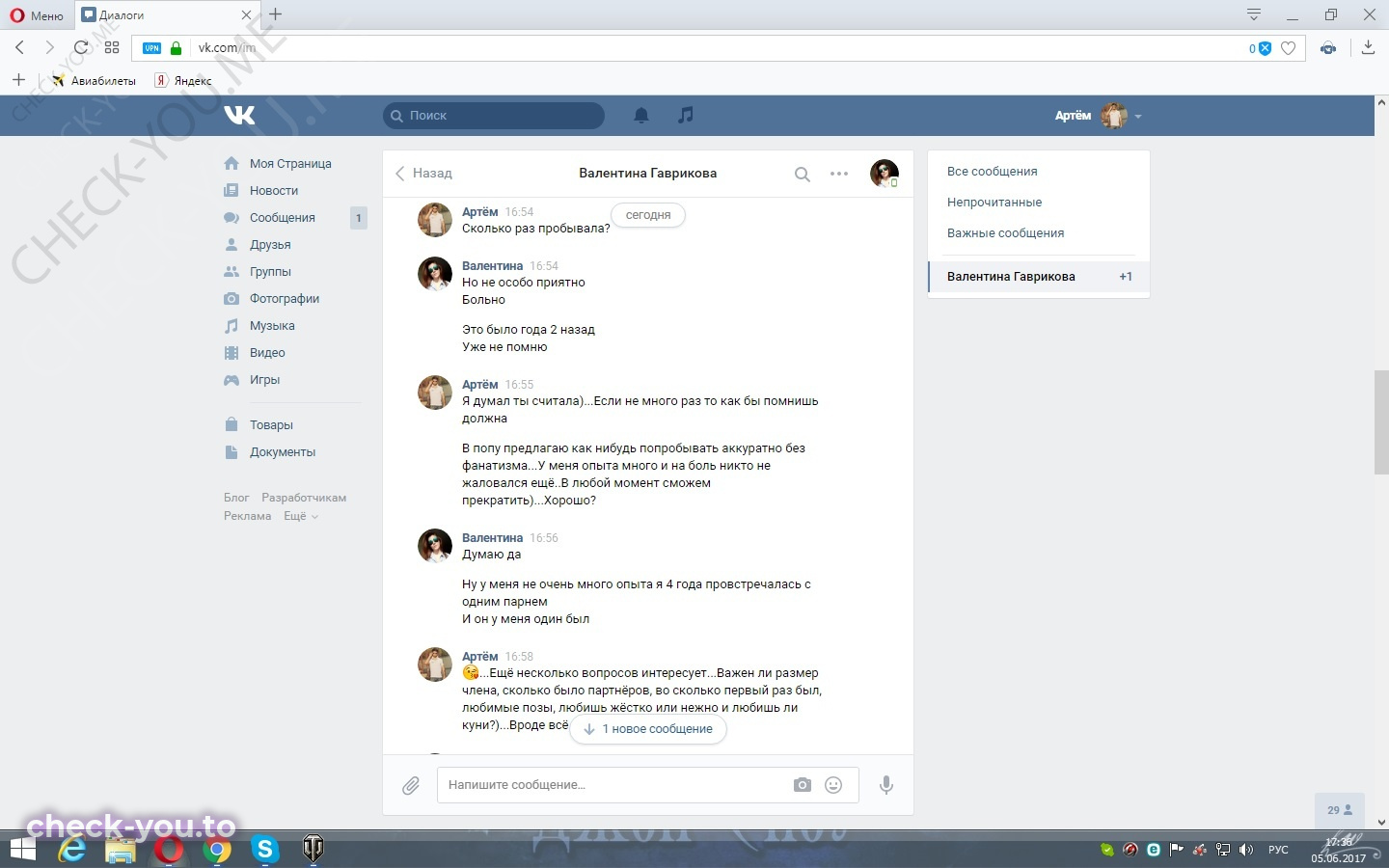Viewport: 1389px width, 868px height.
Task: Bookmark page with the heart icon
Action: 1288,48
